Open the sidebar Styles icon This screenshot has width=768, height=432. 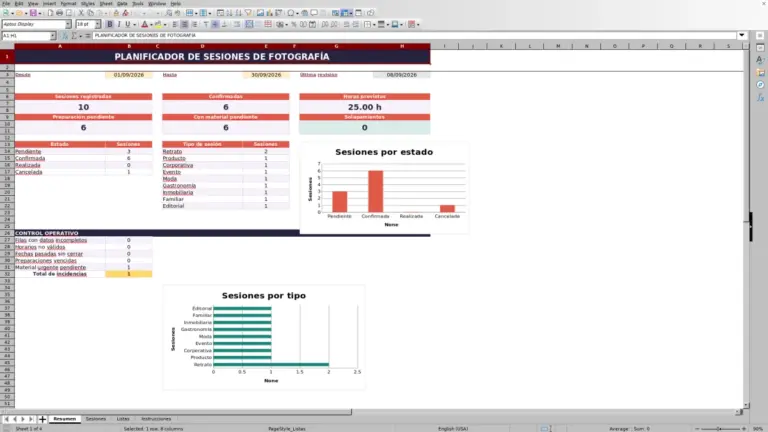(x=760, y=60)
